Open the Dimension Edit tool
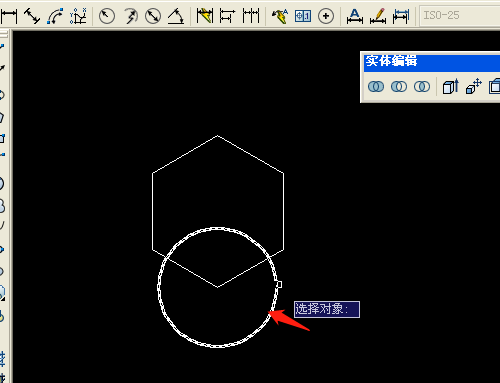This screenshot has height=383, width=500. [x=355, y=16]
